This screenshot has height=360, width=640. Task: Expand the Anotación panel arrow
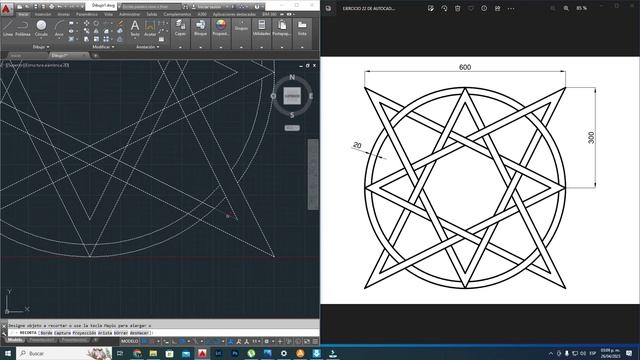click(x=158, y=47)
